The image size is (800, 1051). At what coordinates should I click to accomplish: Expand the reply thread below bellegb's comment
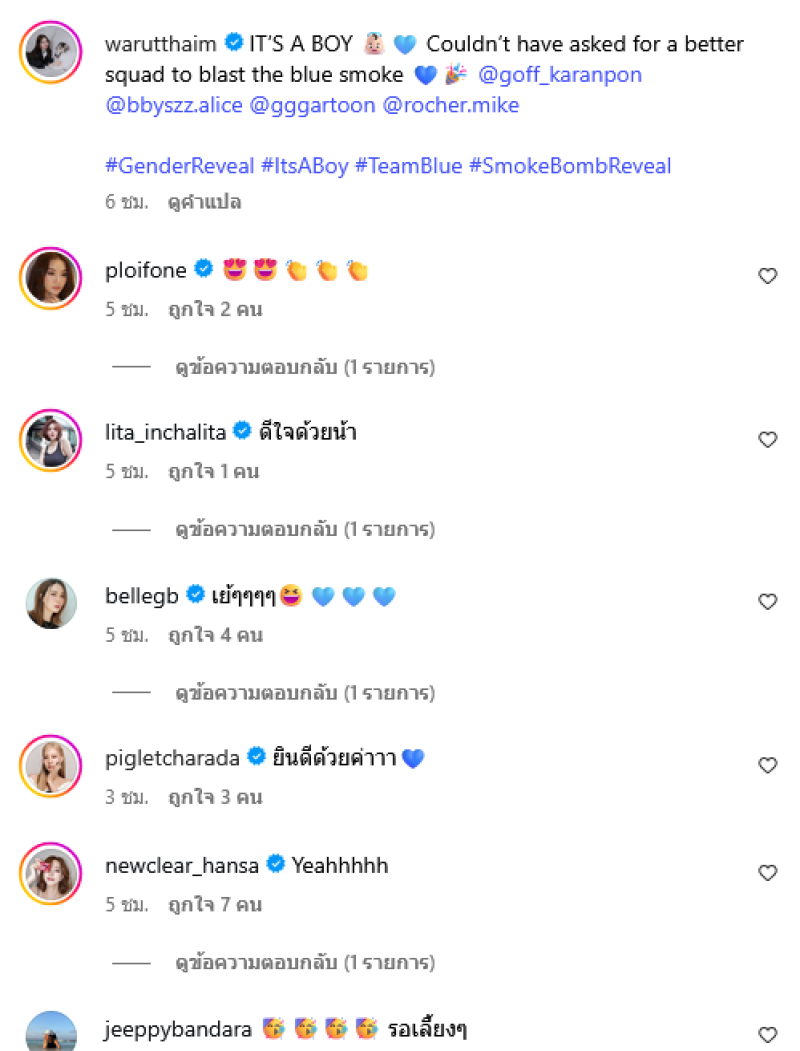click(x=304, y=693)
